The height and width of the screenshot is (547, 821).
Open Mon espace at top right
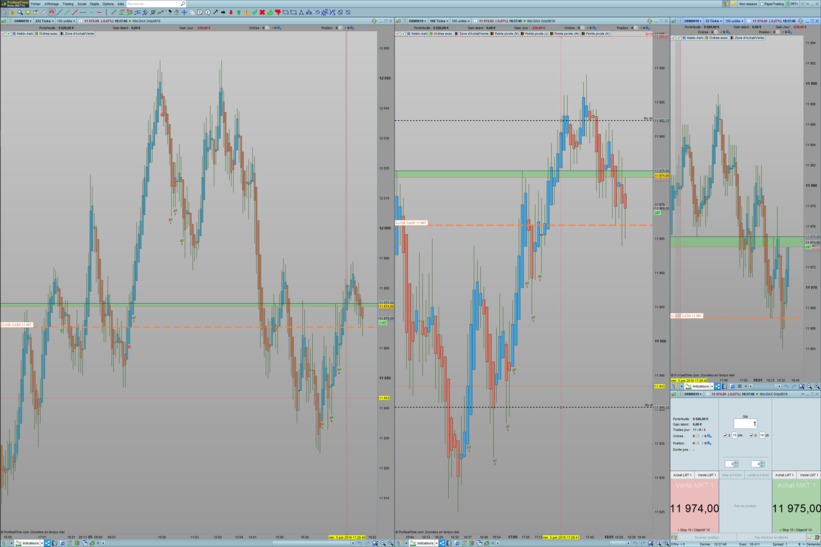tap(748, 4)
